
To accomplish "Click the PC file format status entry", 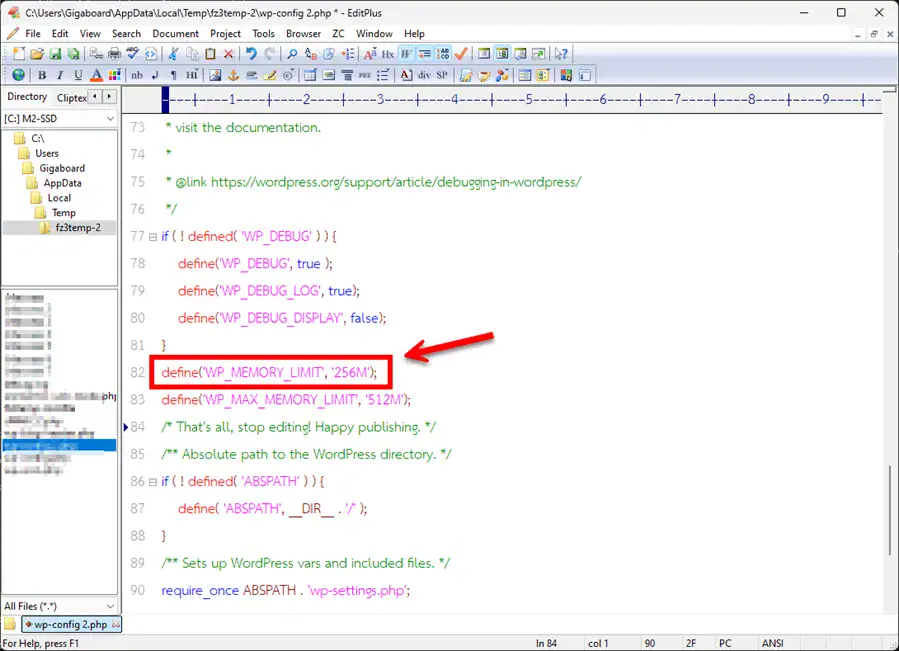I will 725,643.
